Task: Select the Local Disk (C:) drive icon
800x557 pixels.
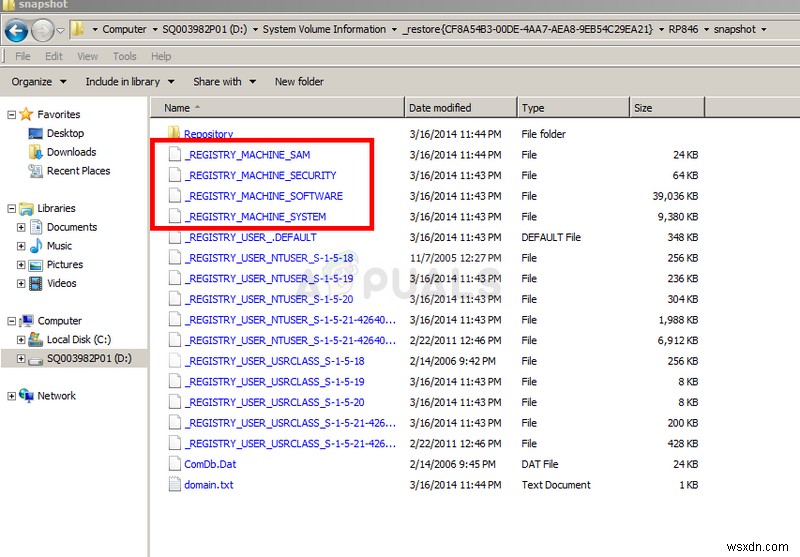Action: [x=36, y=340]
